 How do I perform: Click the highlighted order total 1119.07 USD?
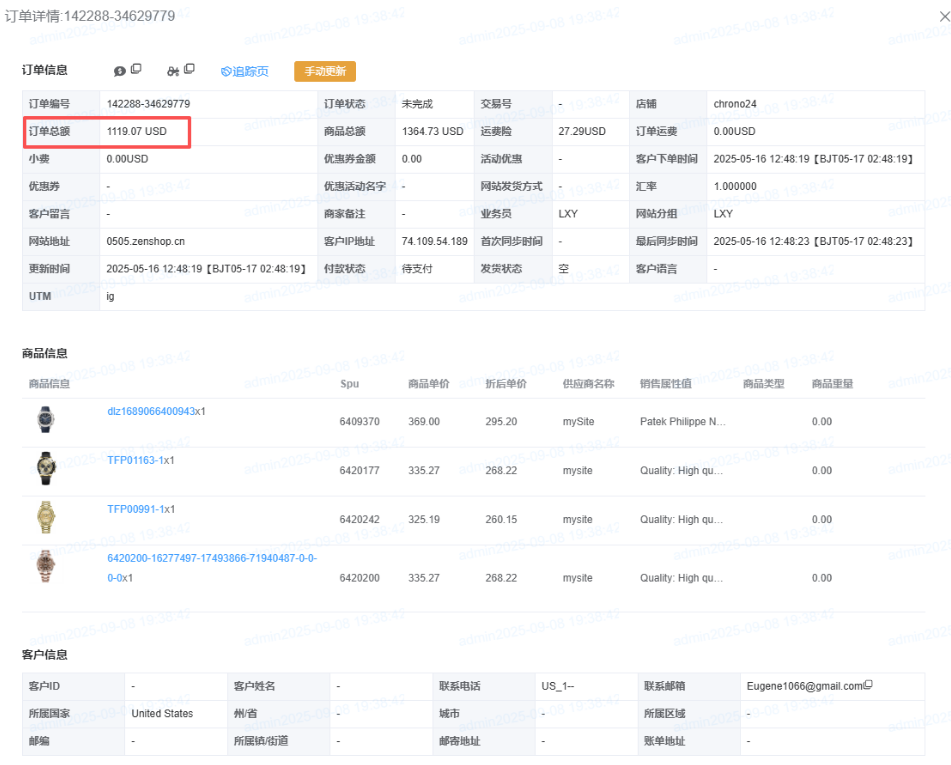[x=137, y=131]
